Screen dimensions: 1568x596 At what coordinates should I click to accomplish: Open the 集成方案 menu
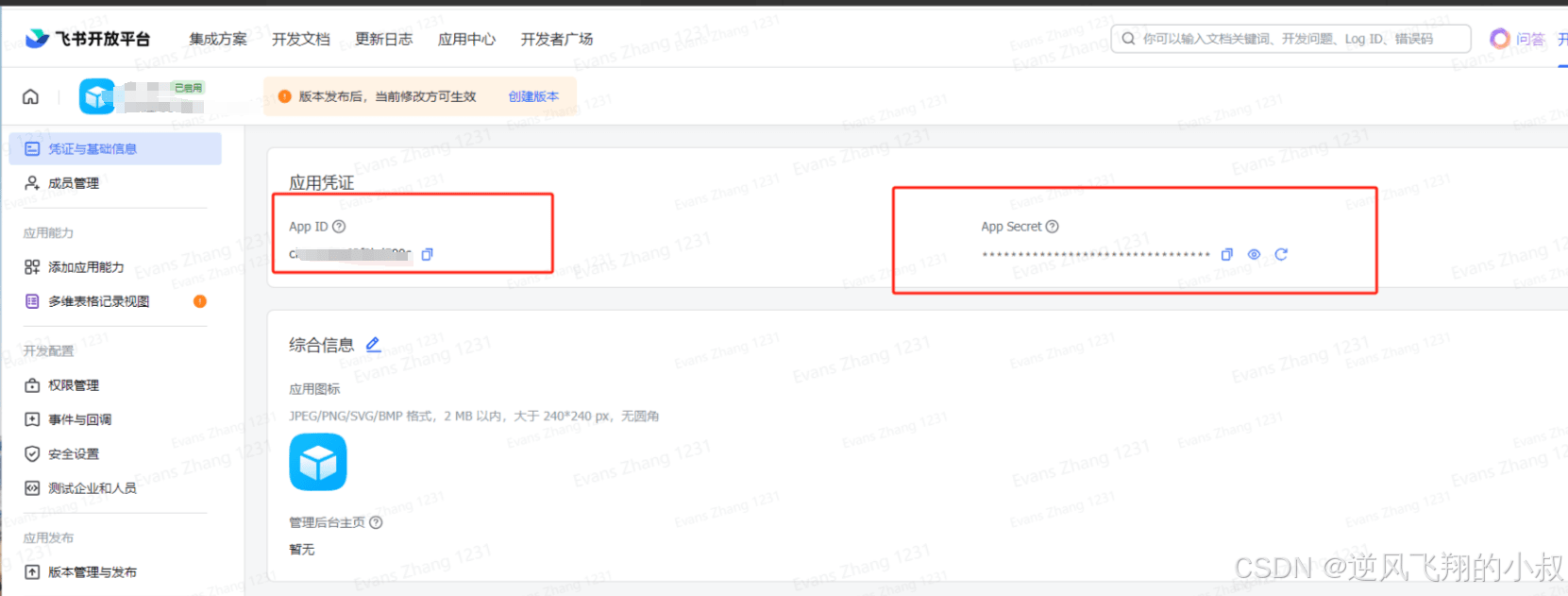pos(218,39)
